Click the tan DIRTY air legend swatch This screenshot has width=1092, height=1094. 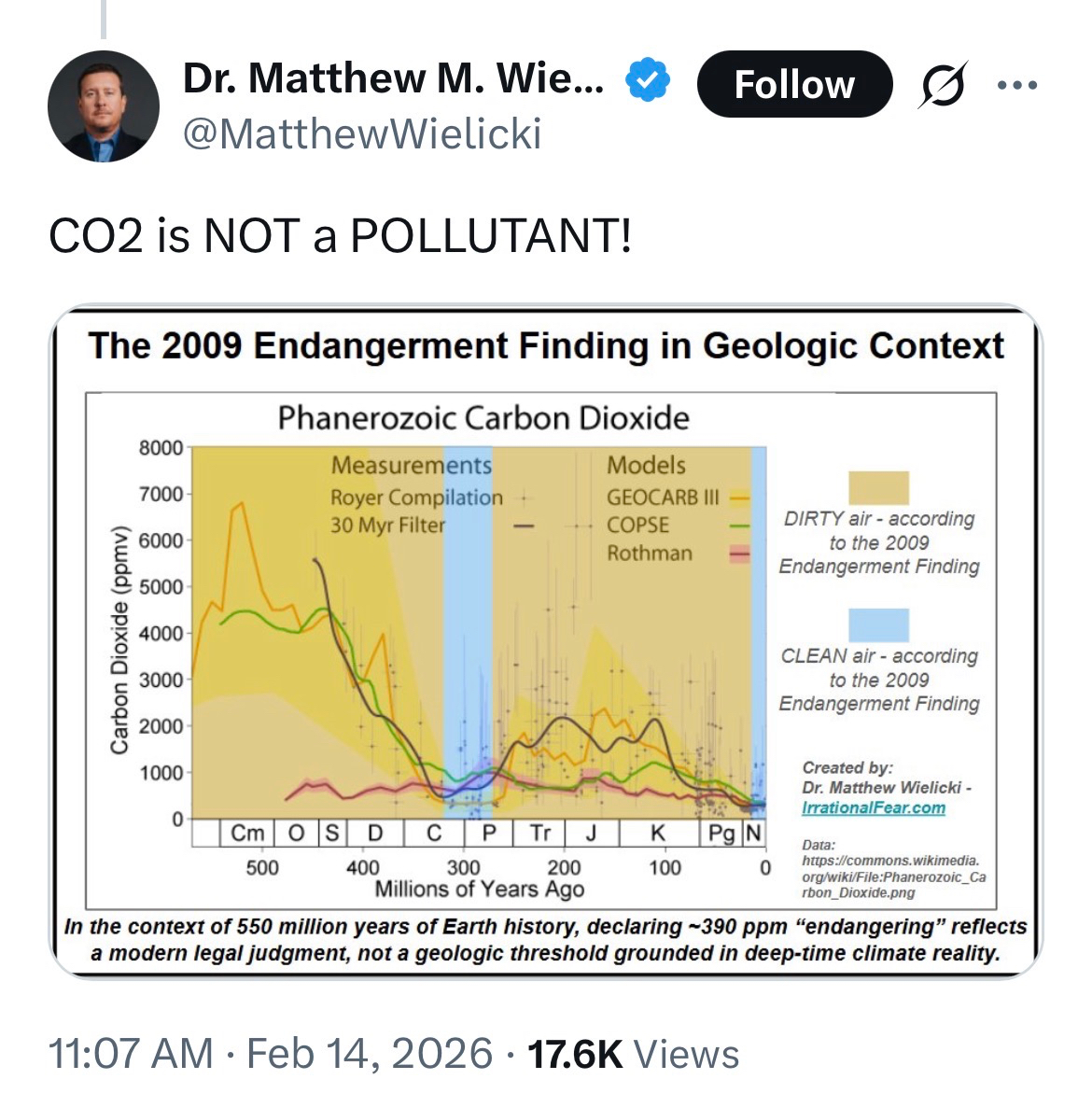click(878, 487)
